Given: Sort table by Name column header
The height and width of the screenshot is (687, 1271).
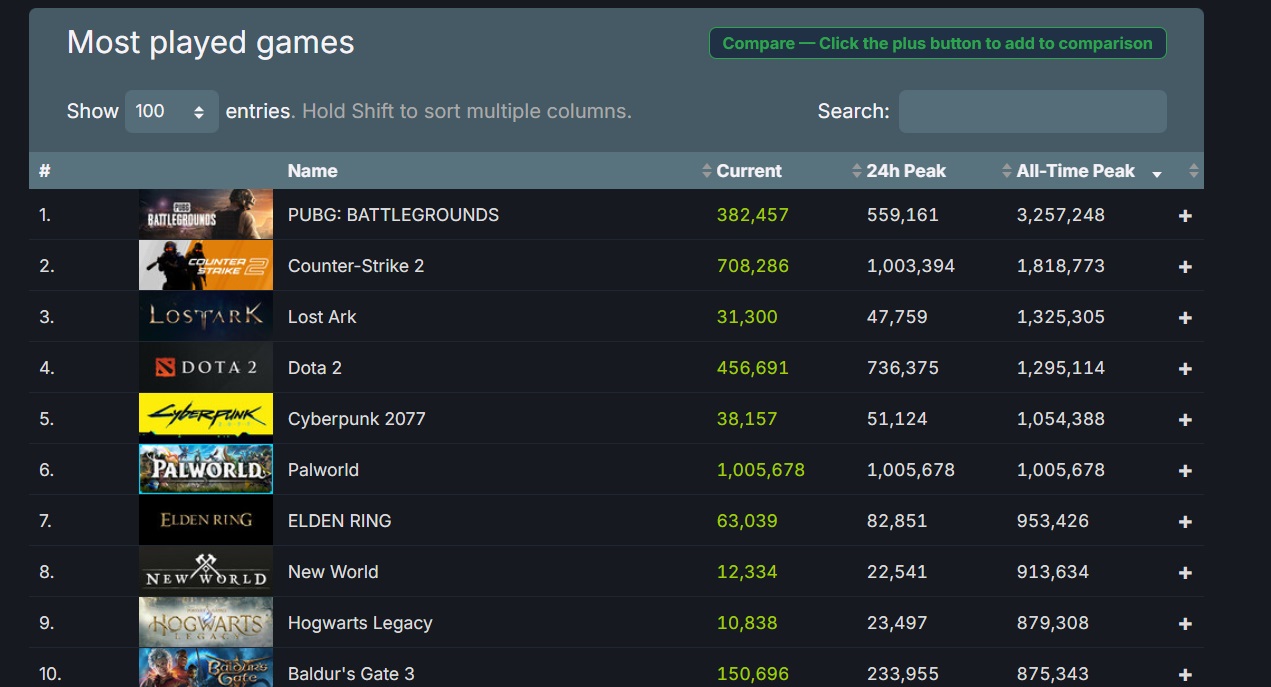Looking at the screenshot, I should [x=312, y=171].
